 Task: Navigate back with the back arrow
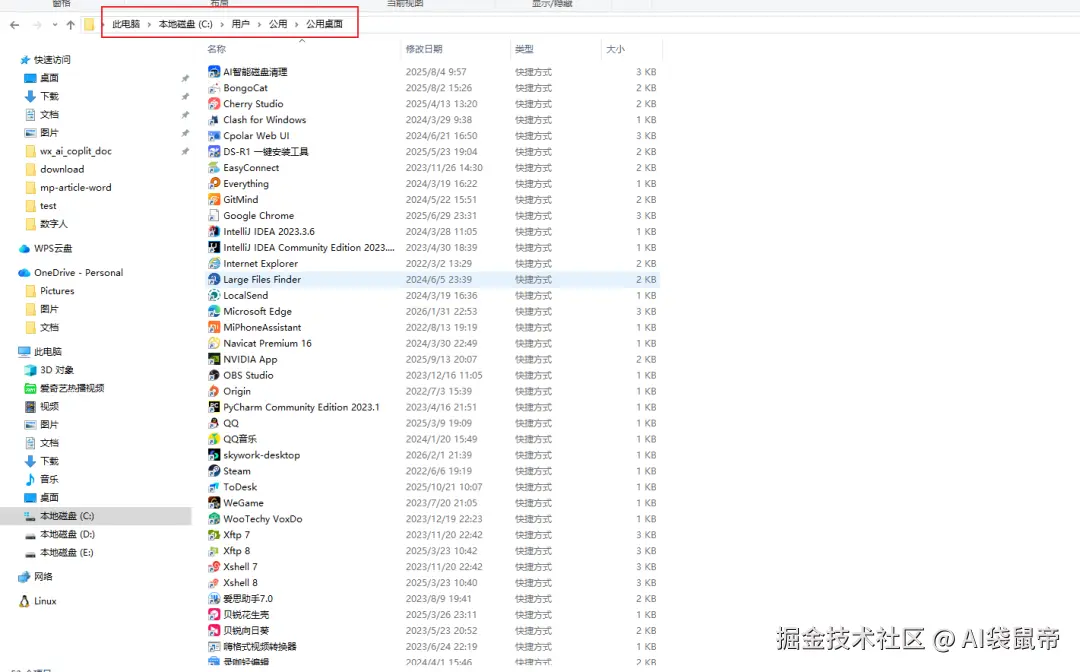point(14,24)
